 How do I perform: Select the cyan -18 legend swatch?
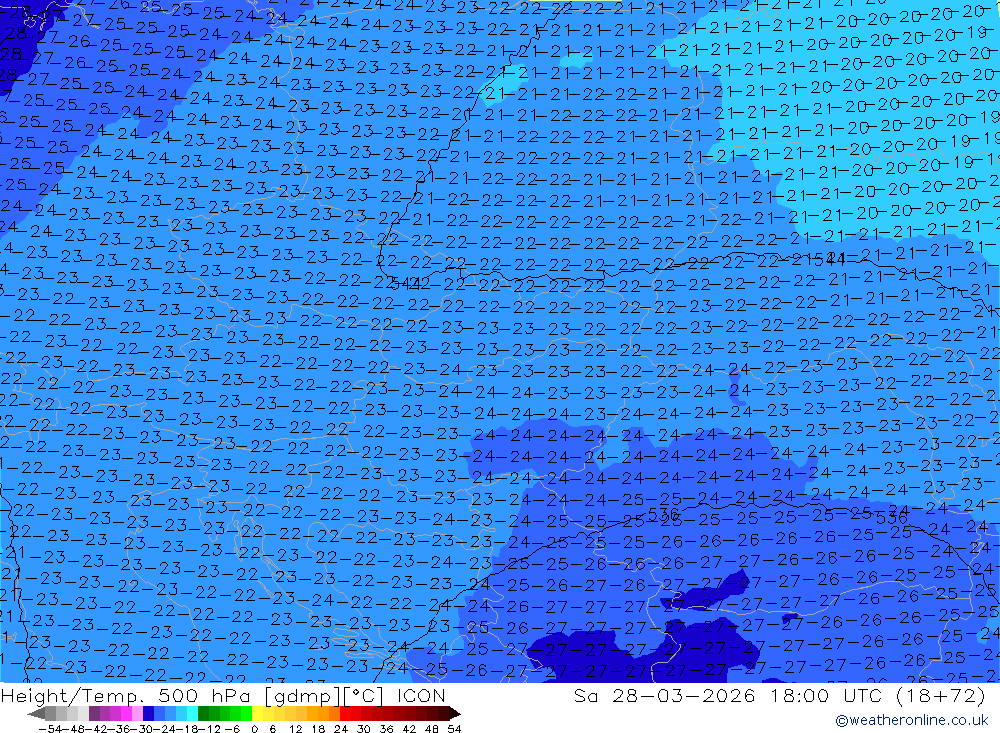(192, 713)
